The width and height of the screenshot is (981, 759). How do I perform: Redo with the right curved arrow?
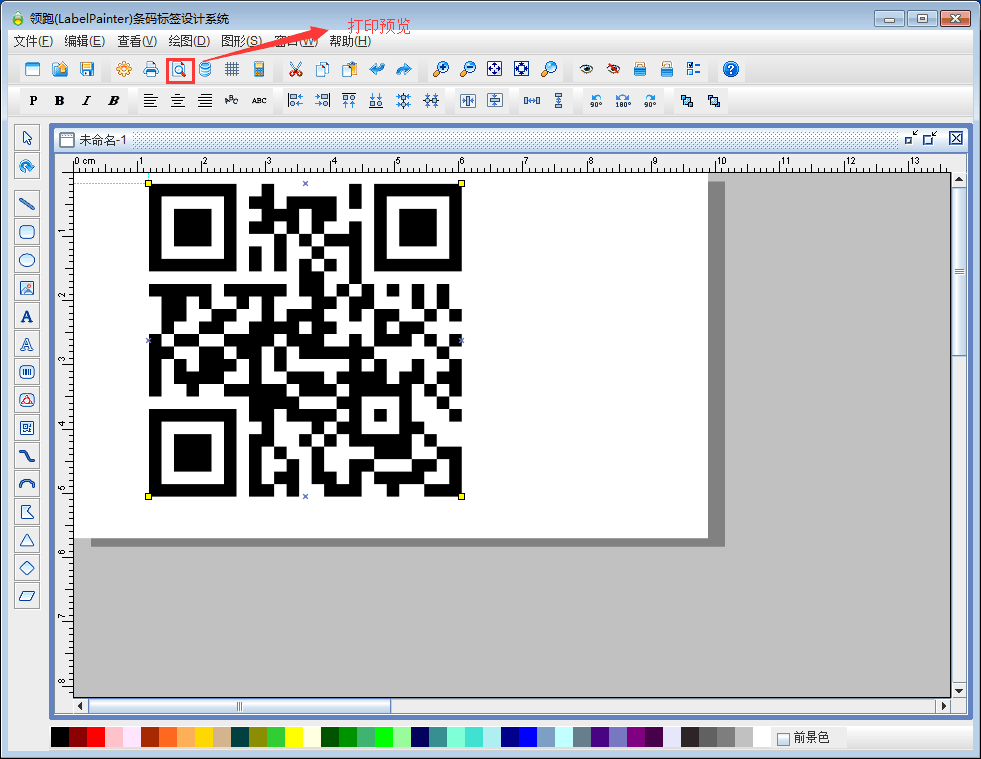pos(404,69)
